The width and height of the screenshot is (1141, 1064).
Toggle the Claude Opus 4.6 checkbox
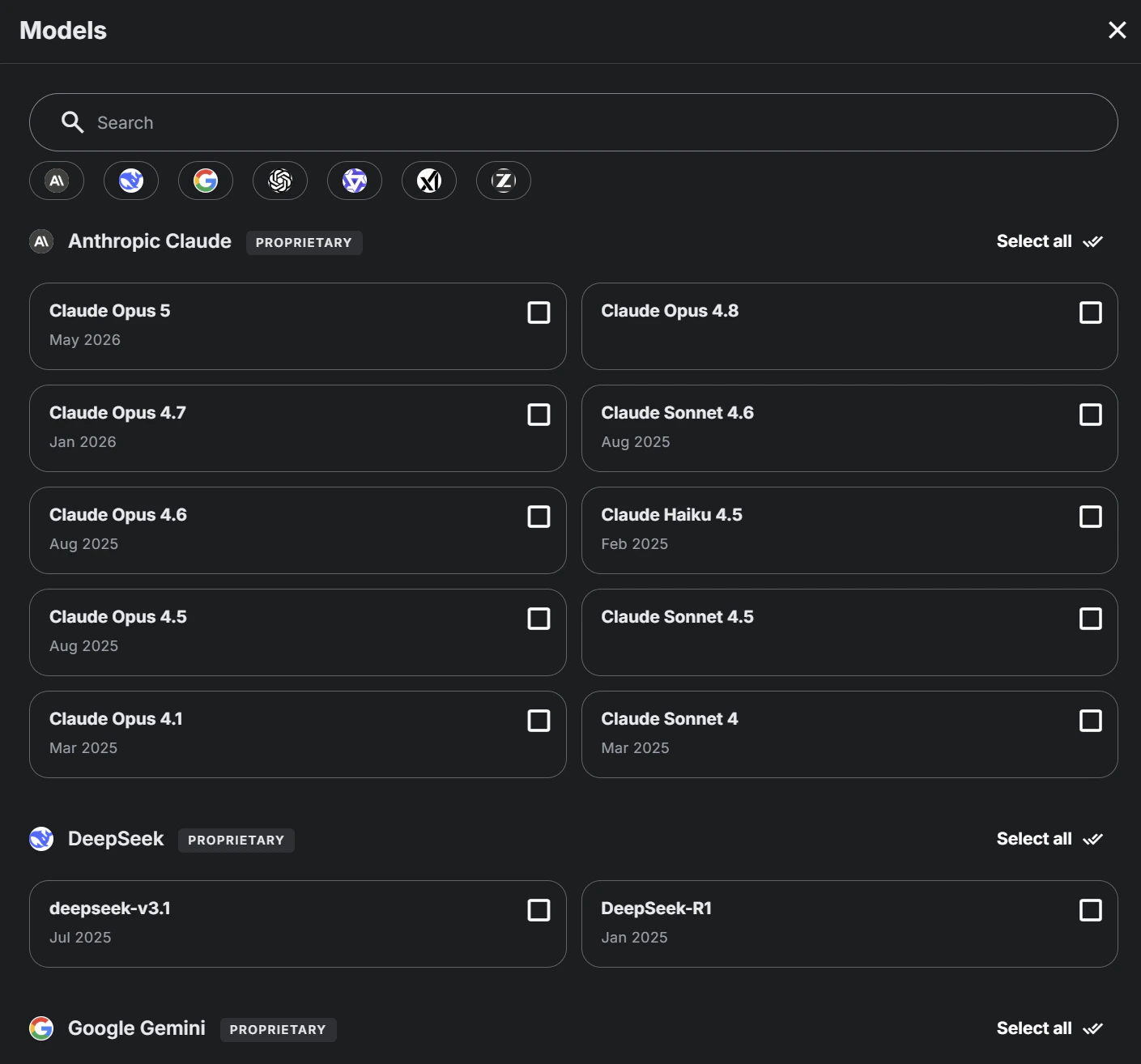(x=539, y=517)
